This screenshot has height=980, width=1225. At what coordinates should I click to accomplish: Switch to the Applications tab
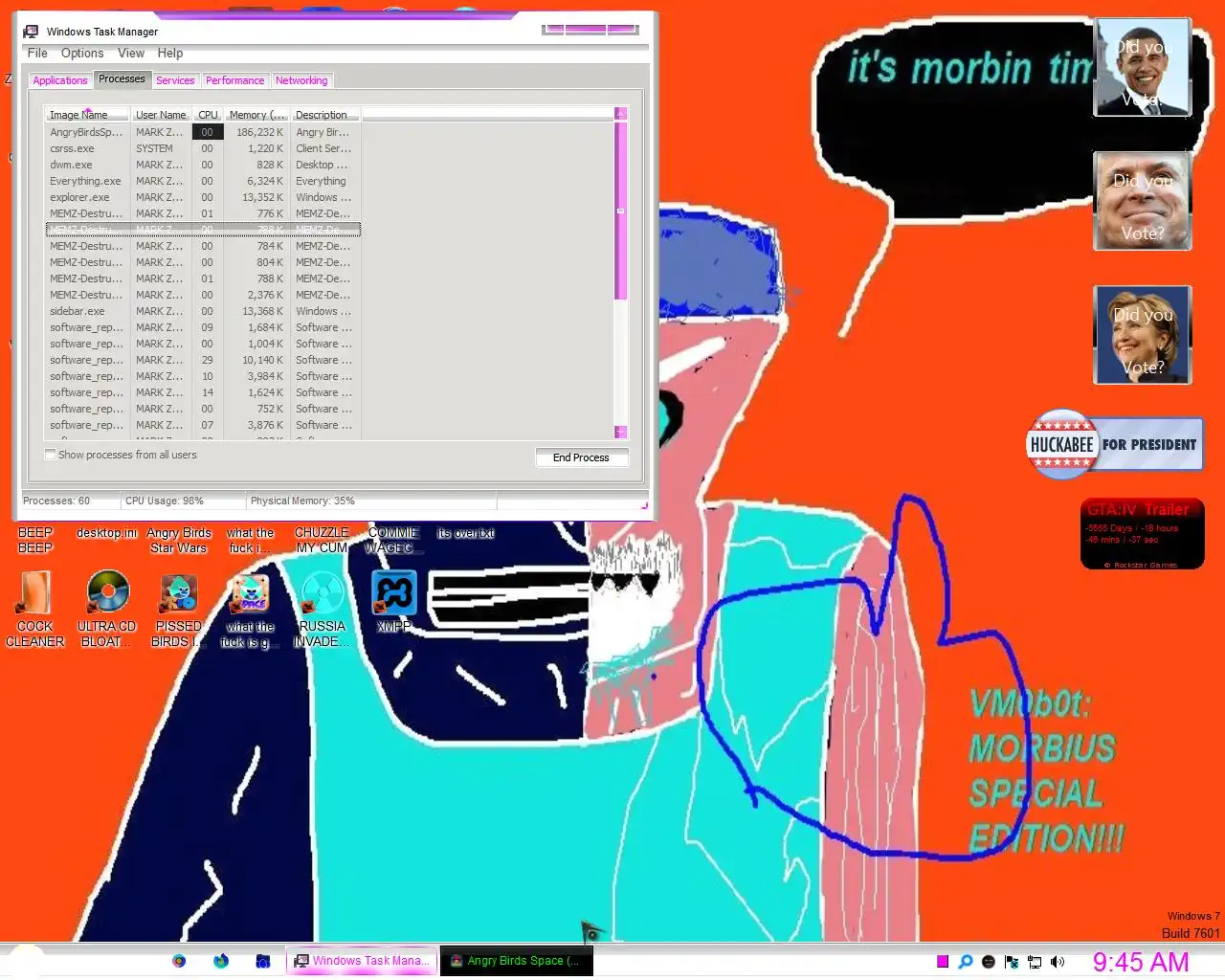pyautogui.click(x=60, y=80)
